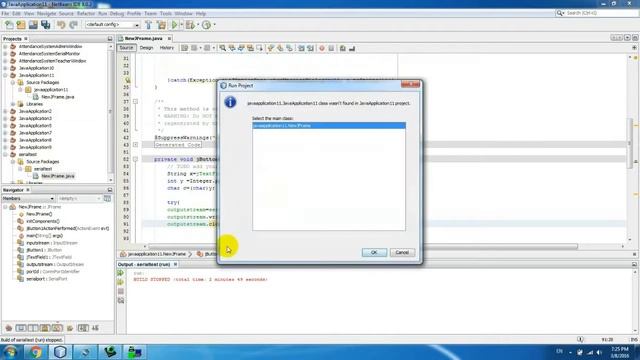The image size is (640, 360).
Task: Select initComponents() in the Navigator
Action: coord(42,221)
